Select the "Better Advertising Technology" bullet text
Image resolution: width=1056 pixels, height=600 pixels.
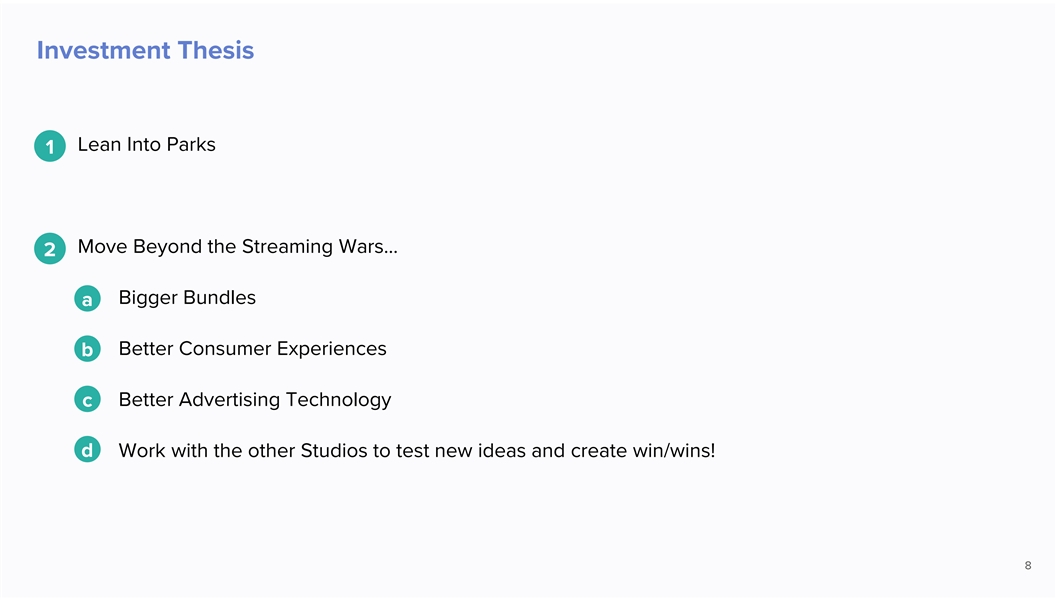click(254, 399)
